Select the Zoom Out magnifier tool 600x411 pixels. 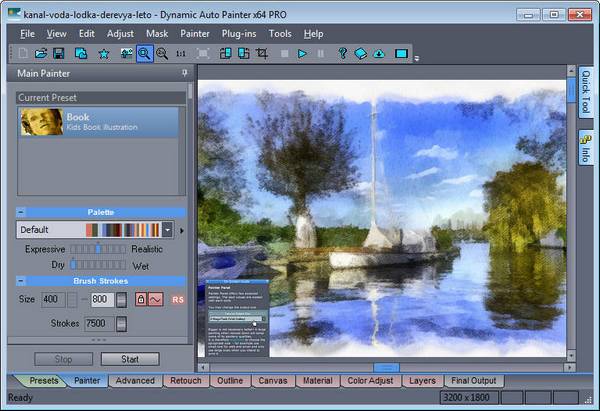tap(163, 53)
